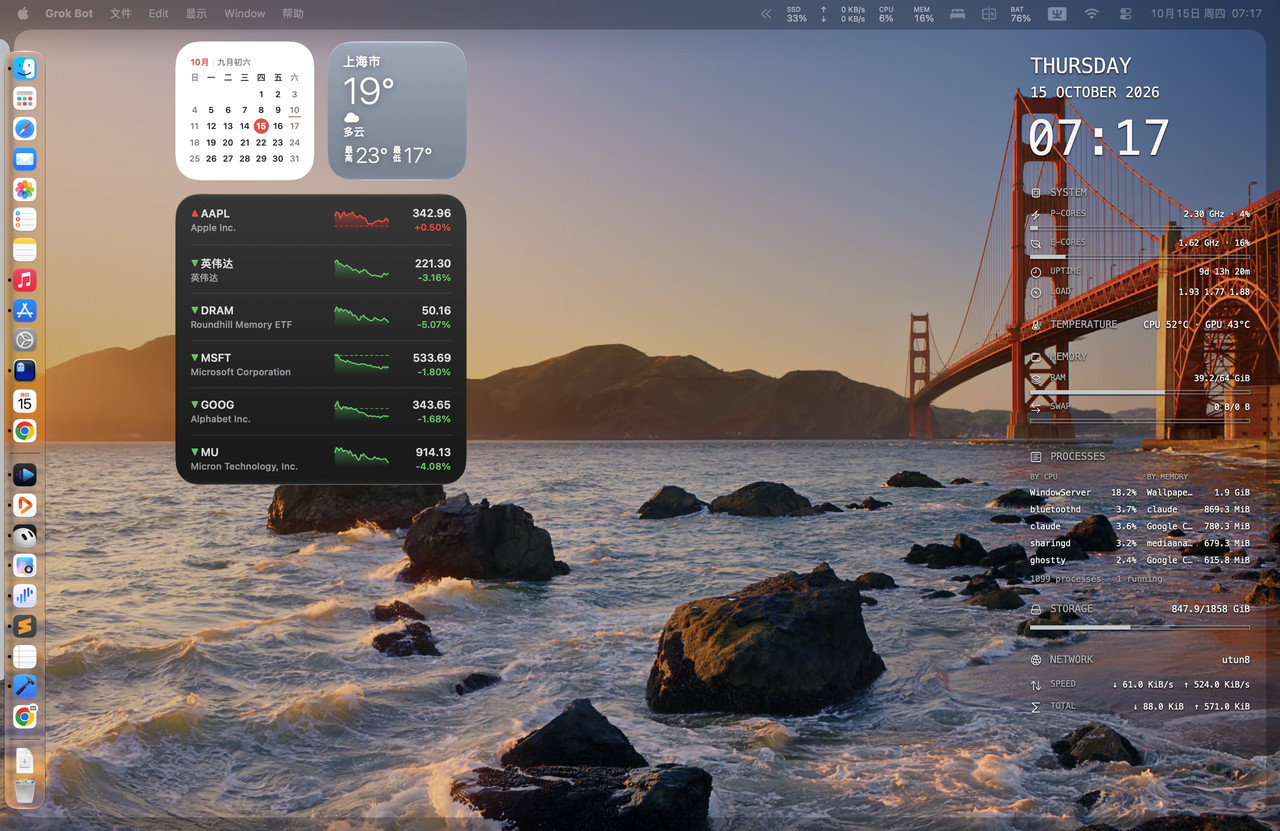Launch Safari from the Dock
Screen dimensions: 1280x831
(25, 129)
